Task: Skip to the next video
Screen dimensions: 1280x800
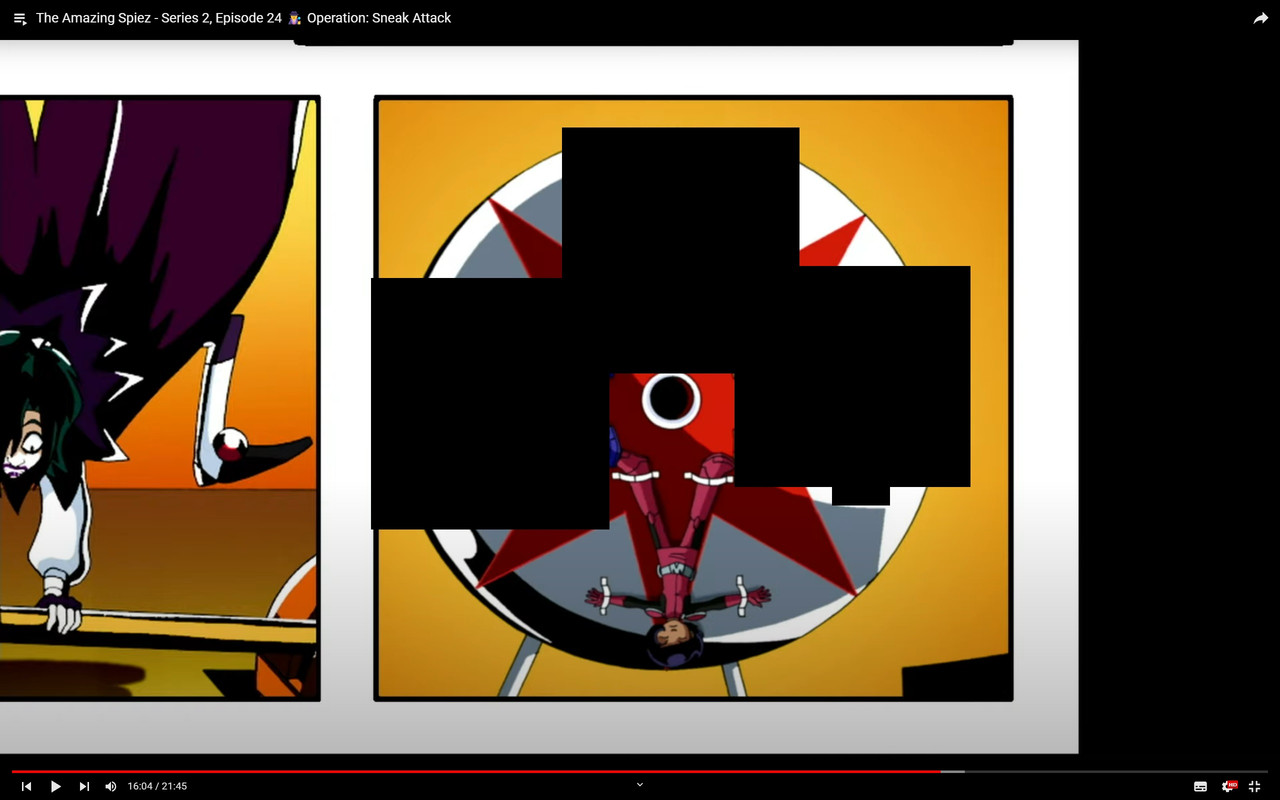Action: [84, 786]
